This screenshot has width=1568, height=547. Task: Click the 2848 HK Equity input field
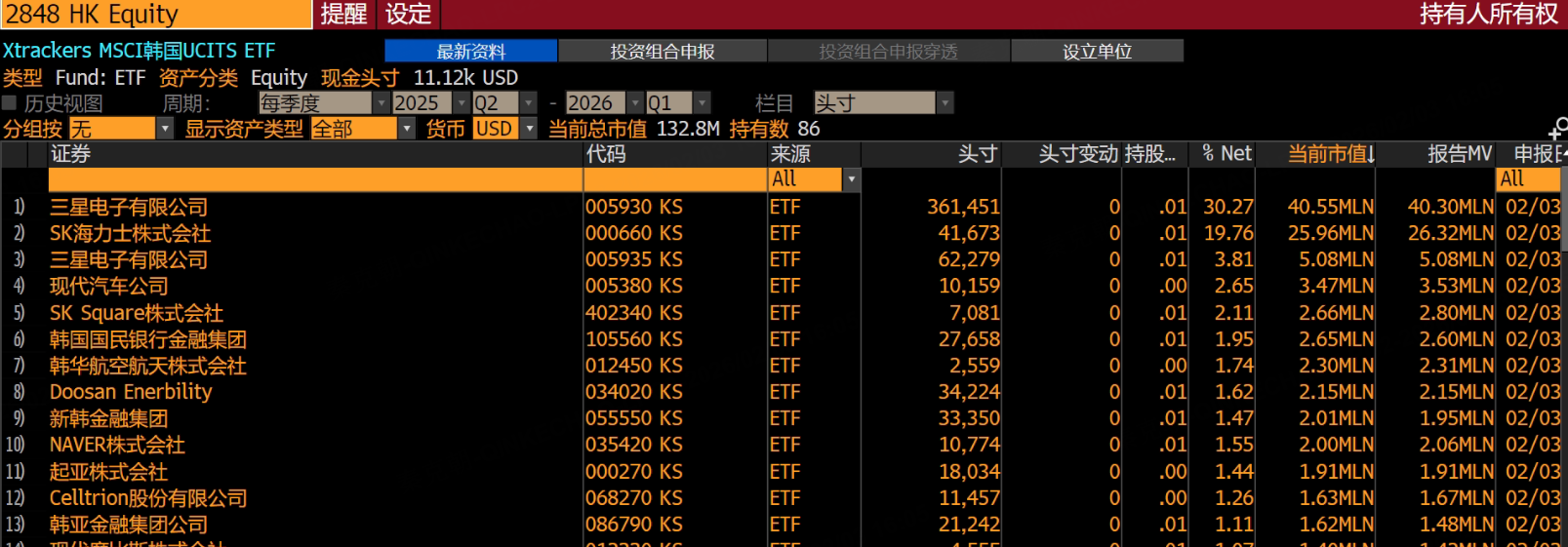click(156, 14)
